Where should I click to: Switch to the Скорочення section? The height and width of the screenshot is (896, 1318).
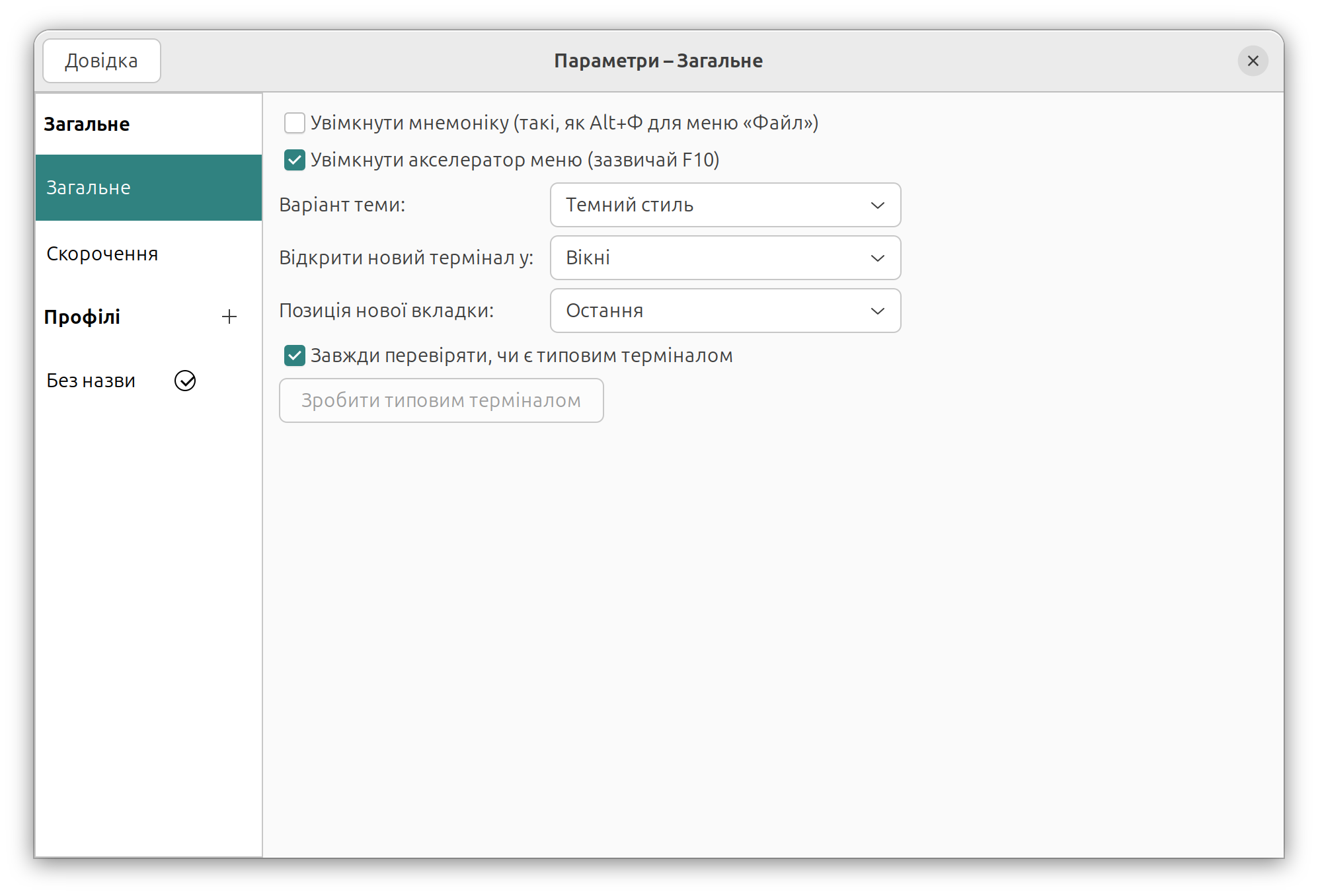click(149, 254)
